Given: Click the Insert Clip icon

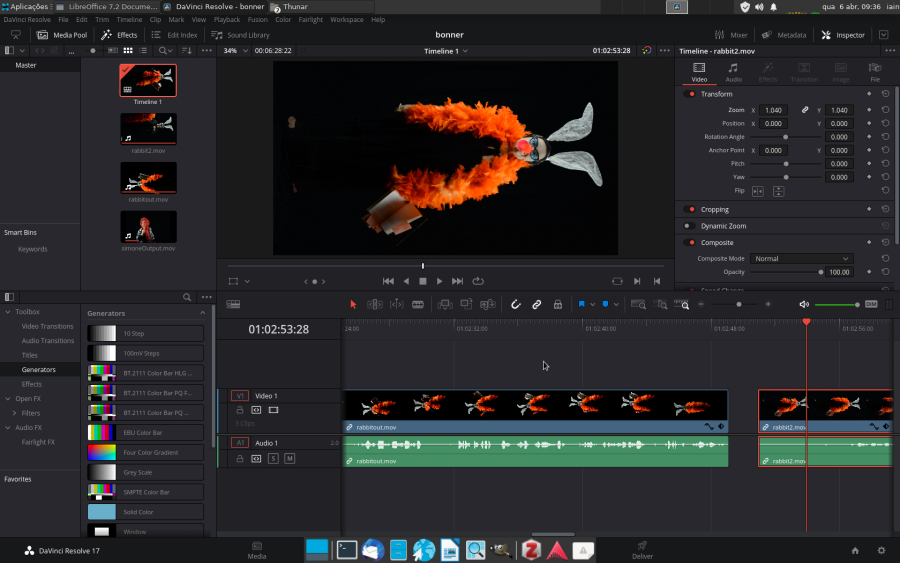Looking at the screenshot, I should 445,304.
